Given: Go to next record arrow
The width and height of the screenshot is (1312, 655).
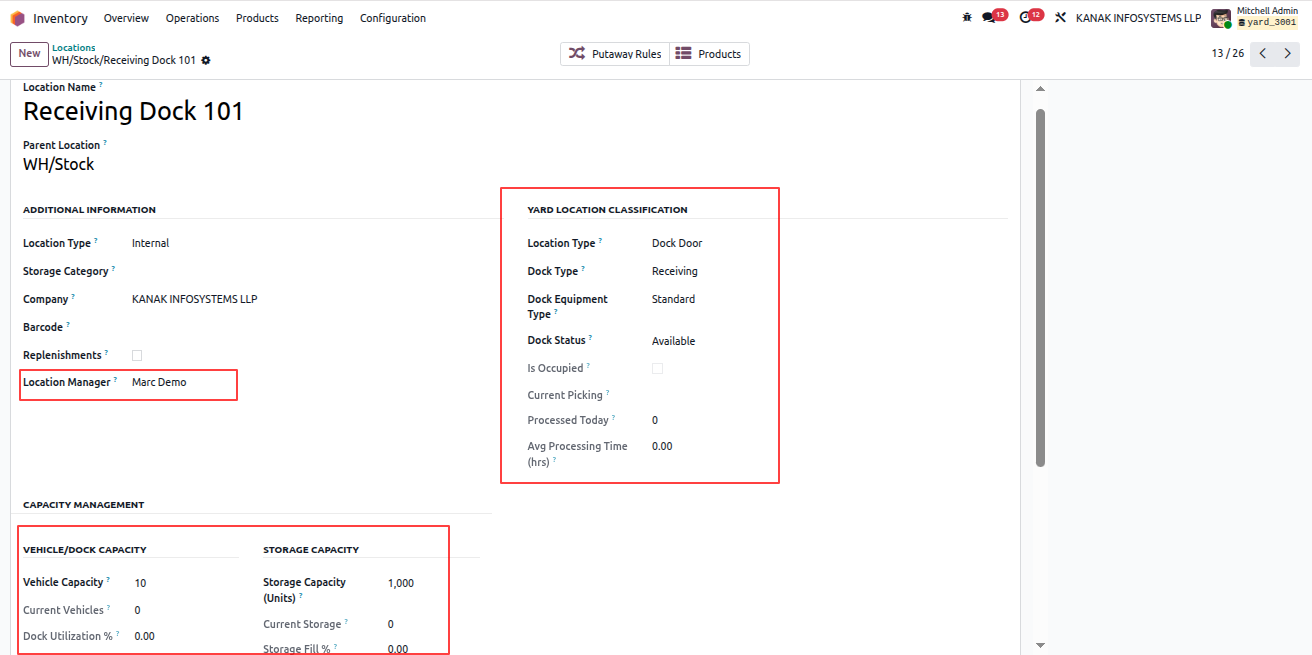Looking at the screenshot, I should pyautogui.click(x=1288, y=54).
